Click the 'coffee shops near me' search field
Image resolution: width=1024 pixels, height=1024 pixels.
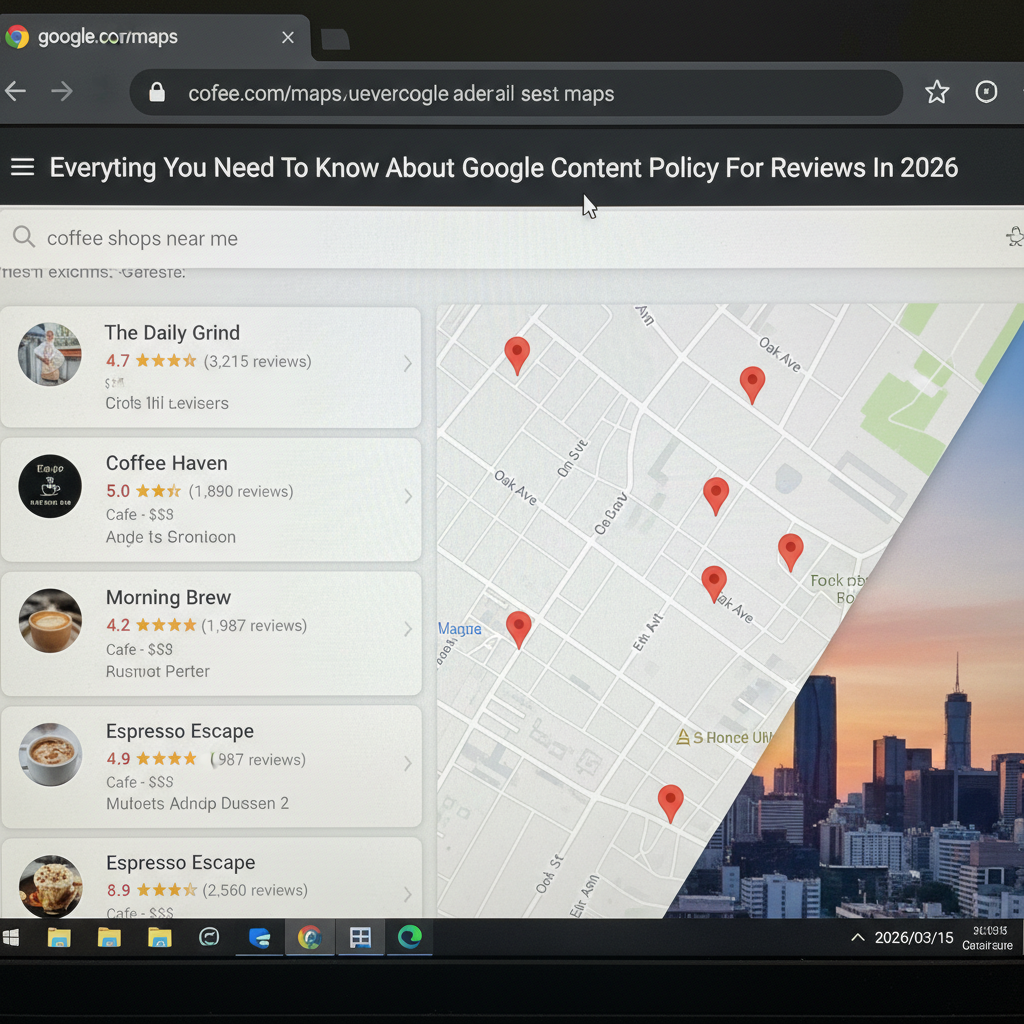click(512, 238)
